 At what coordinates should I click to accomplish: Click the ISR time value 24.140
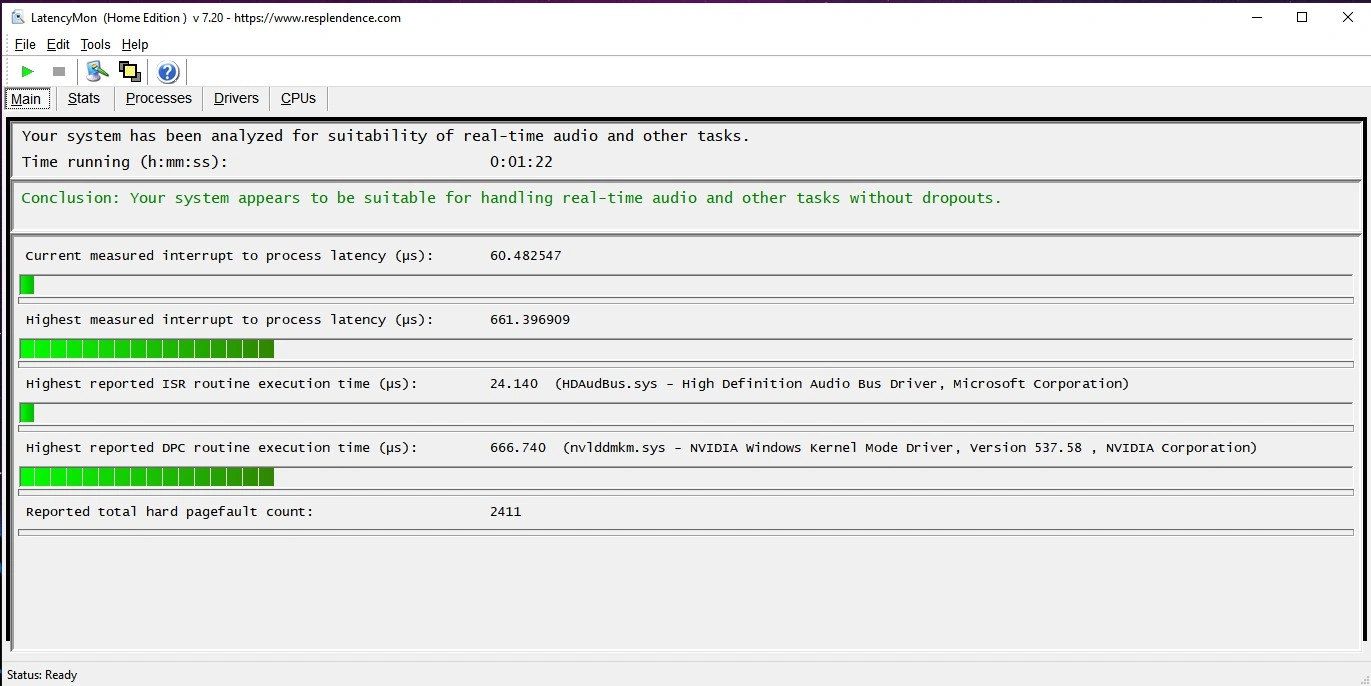[x=514, y=384]
